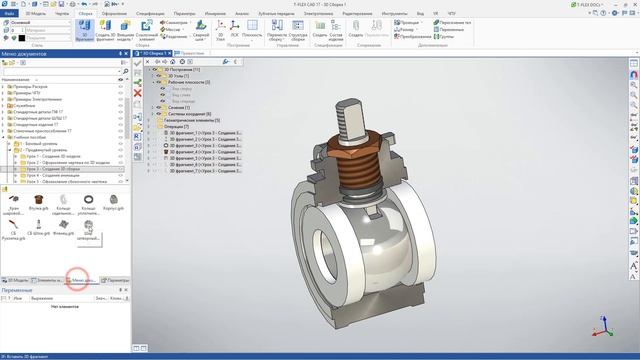640x360 pixels.
Task: Choose the Ссылочный элемент tool
Action: tap(146, 31)
